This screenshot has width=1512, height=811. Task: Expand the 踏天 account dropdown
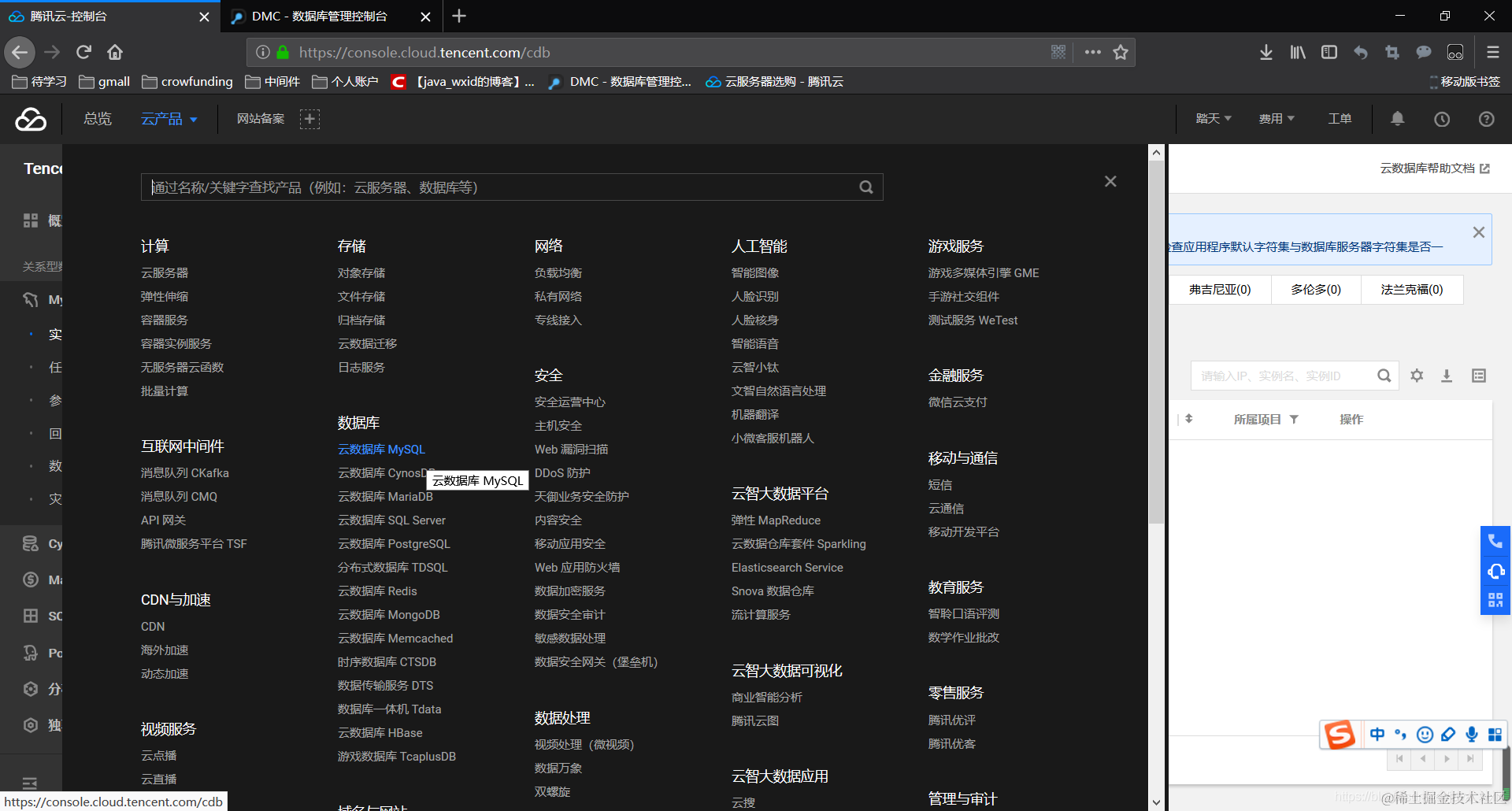coord(1214,119)
